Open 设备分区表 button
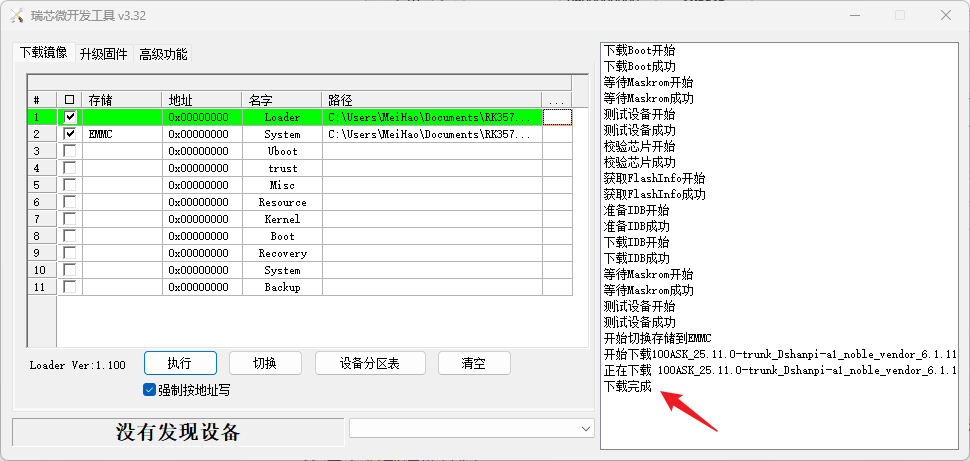This screenshot has height=461, width=970. [370, 363]
